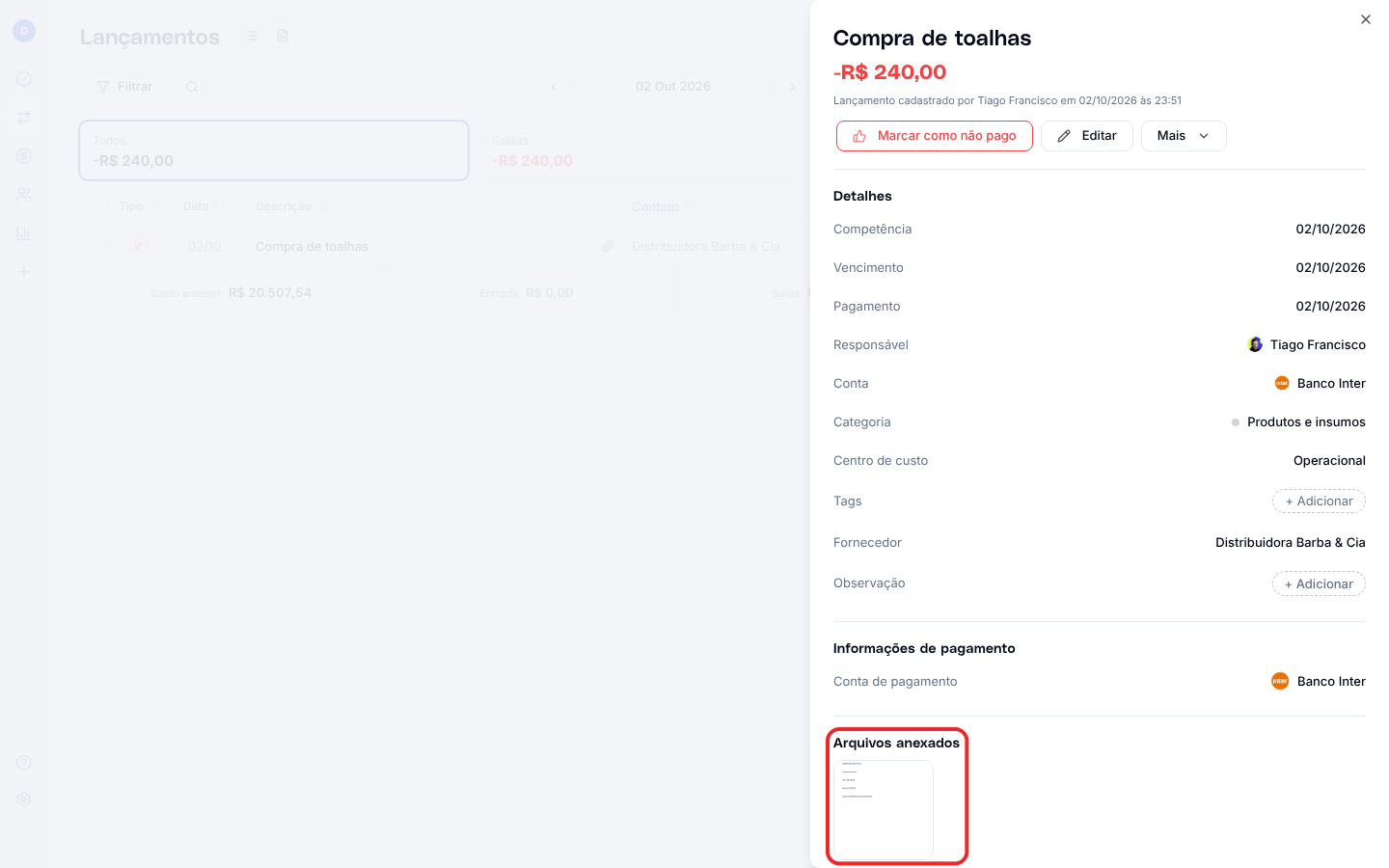Sort table by Descrição column

tap(291, 206)
